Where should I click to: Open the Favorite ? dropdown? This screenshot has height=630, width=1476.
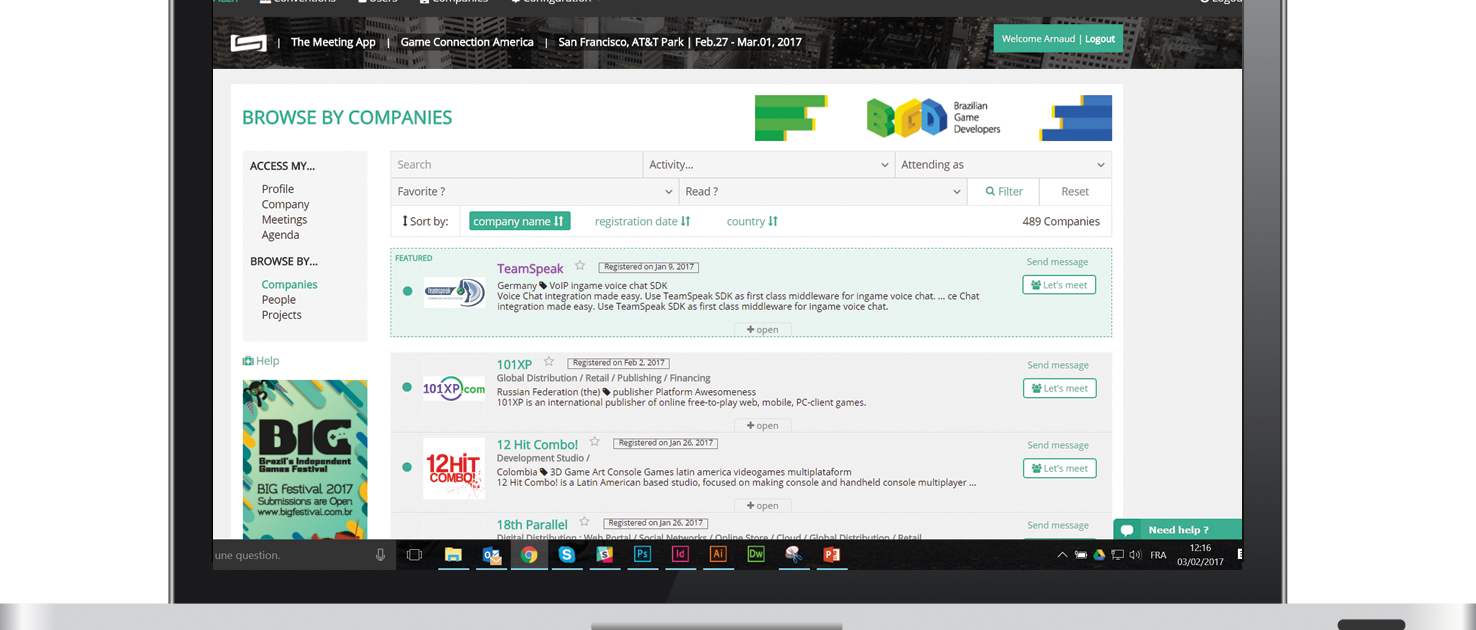pos(534,191)
